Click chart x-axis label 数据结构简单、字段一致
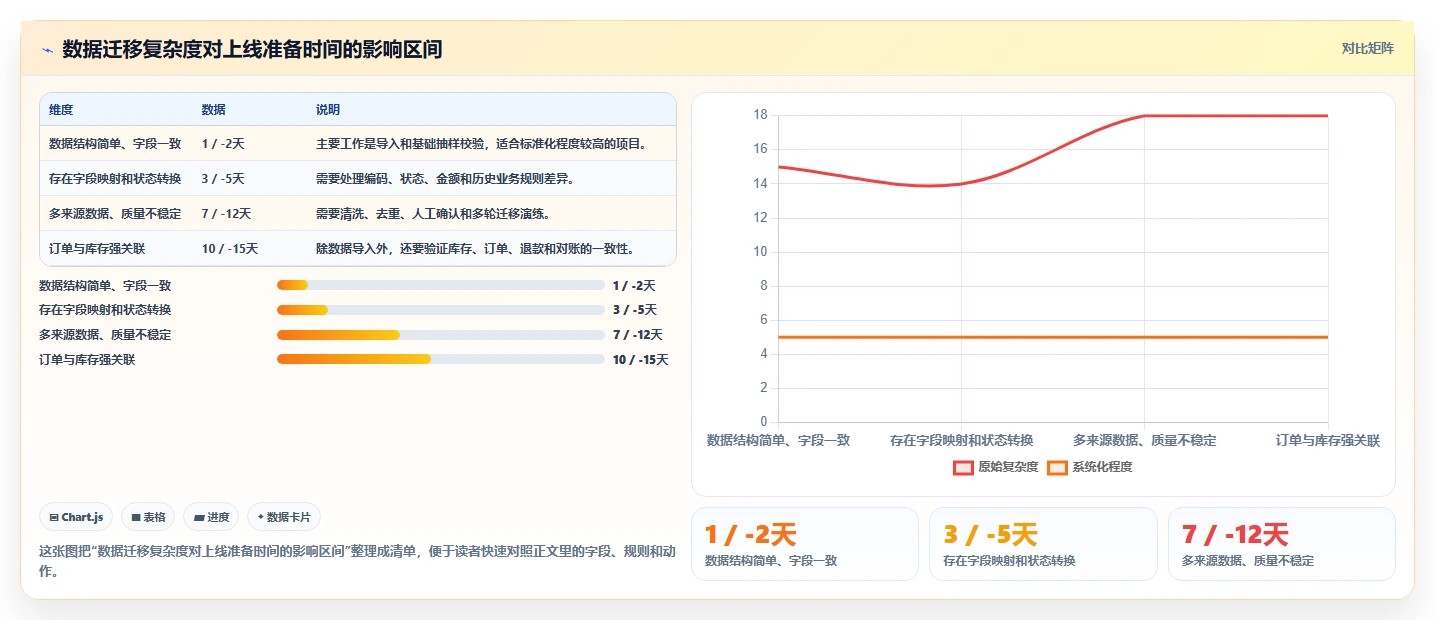This screenshot has height=620, width=1435. (778, 440)
